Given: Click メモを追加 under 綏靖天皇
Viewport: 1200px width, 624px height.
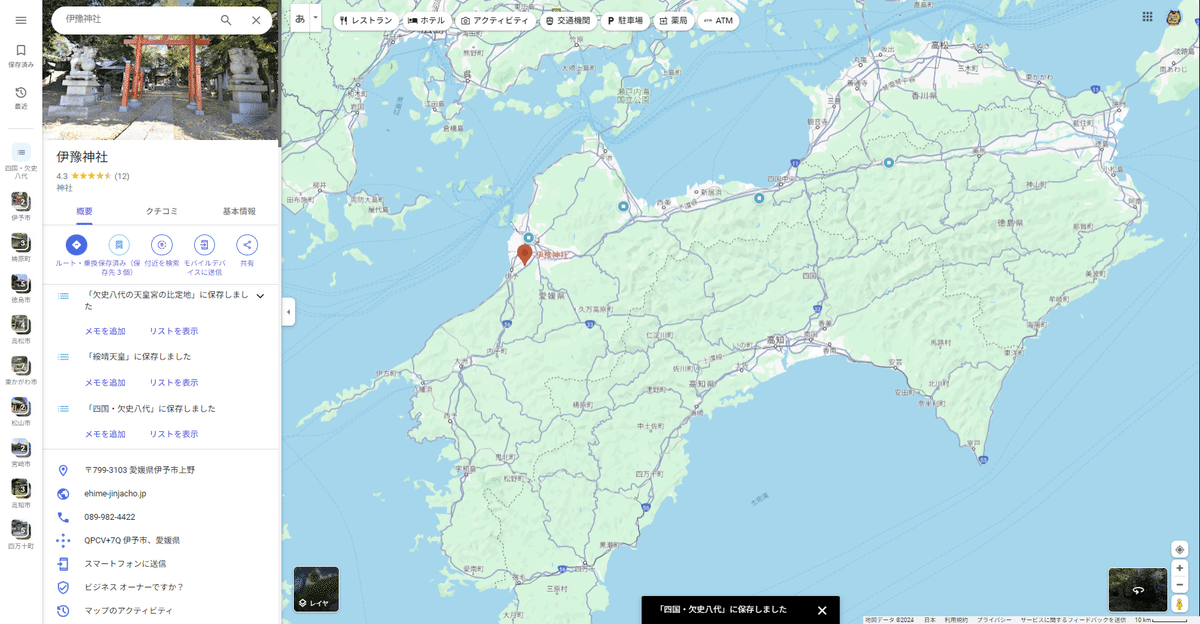Looking at the screenshot, I should pos(105,383).
